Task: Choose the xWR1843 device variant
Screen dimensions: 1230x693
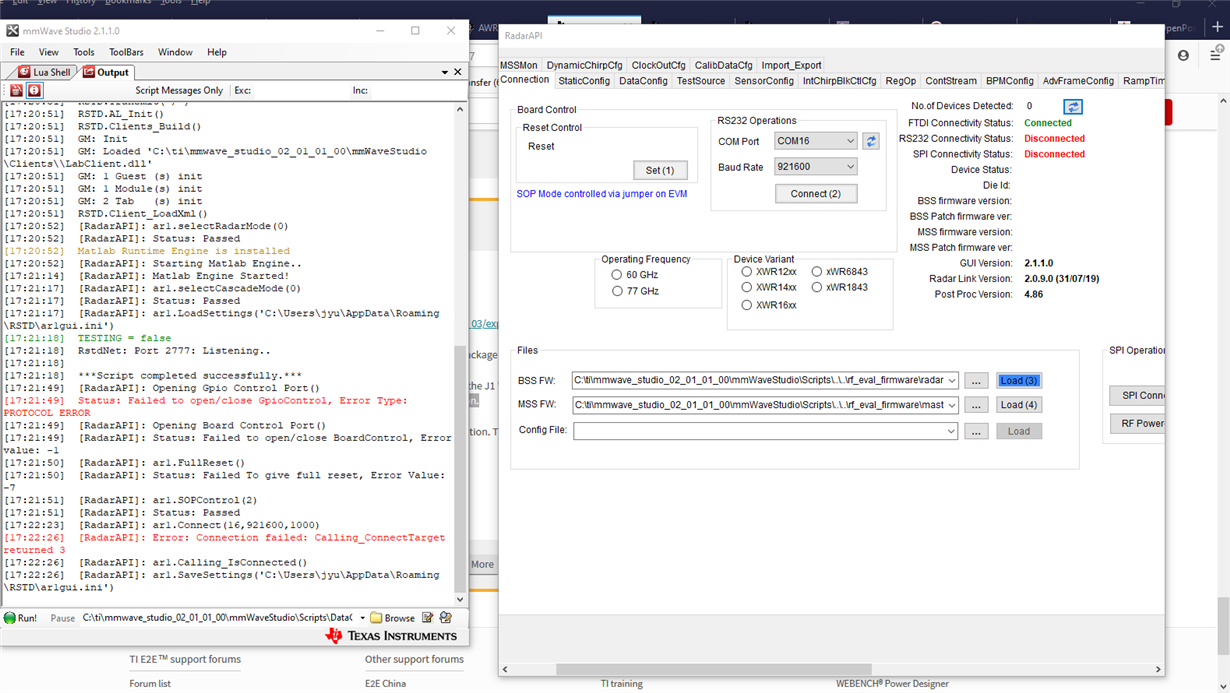Action: click(817, 288)
